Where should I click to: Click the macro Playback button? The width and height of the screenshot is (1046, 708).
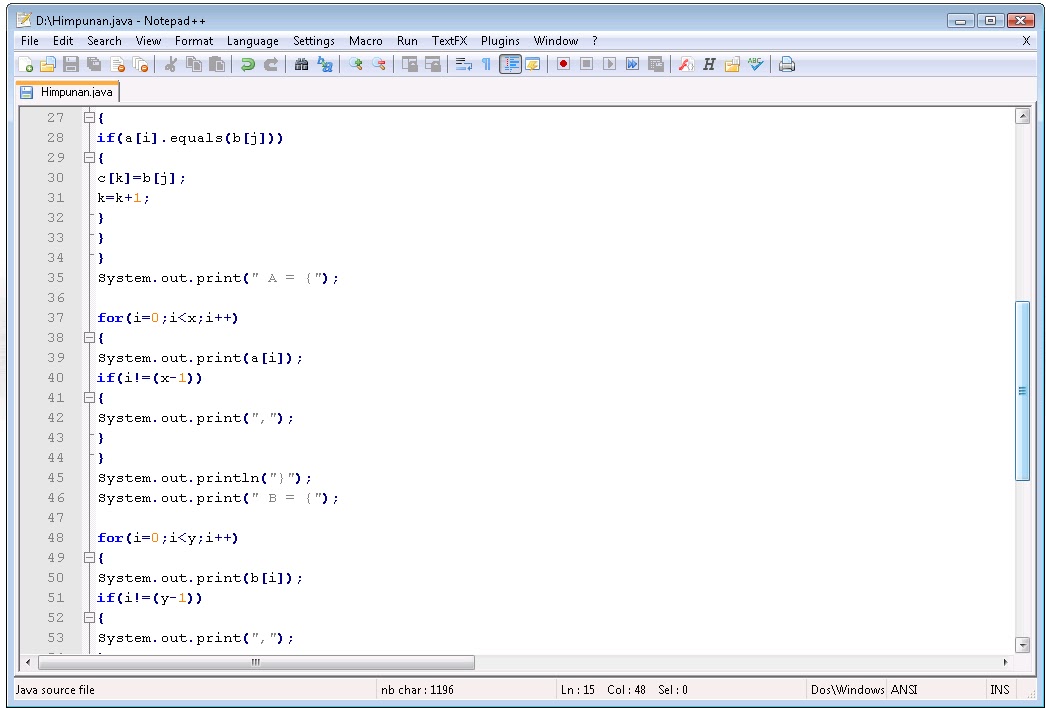click(x=610, y=64)
